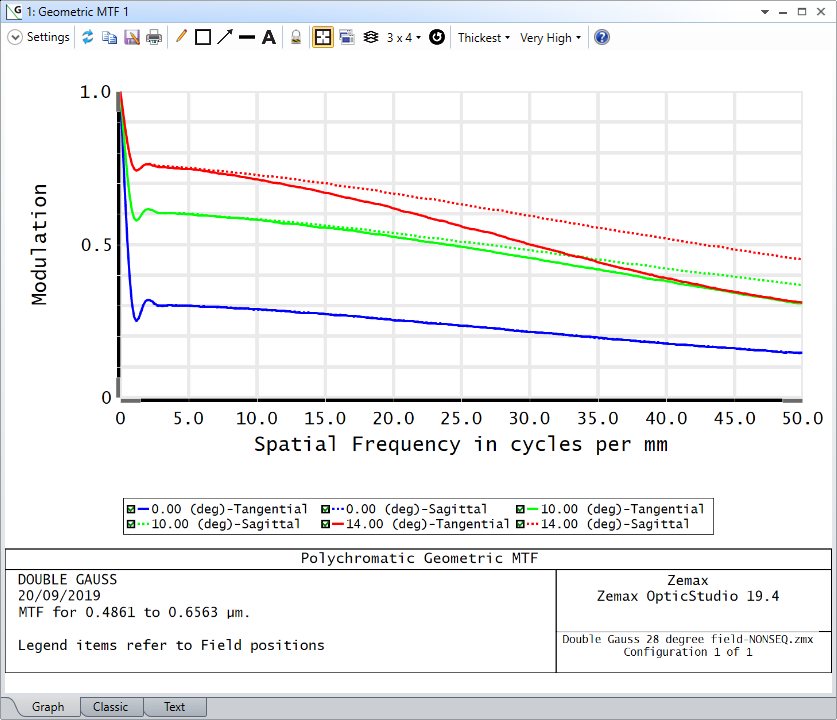Uncheck 10.00 (deg)-Tangential legend checkbox

(520, 509)
